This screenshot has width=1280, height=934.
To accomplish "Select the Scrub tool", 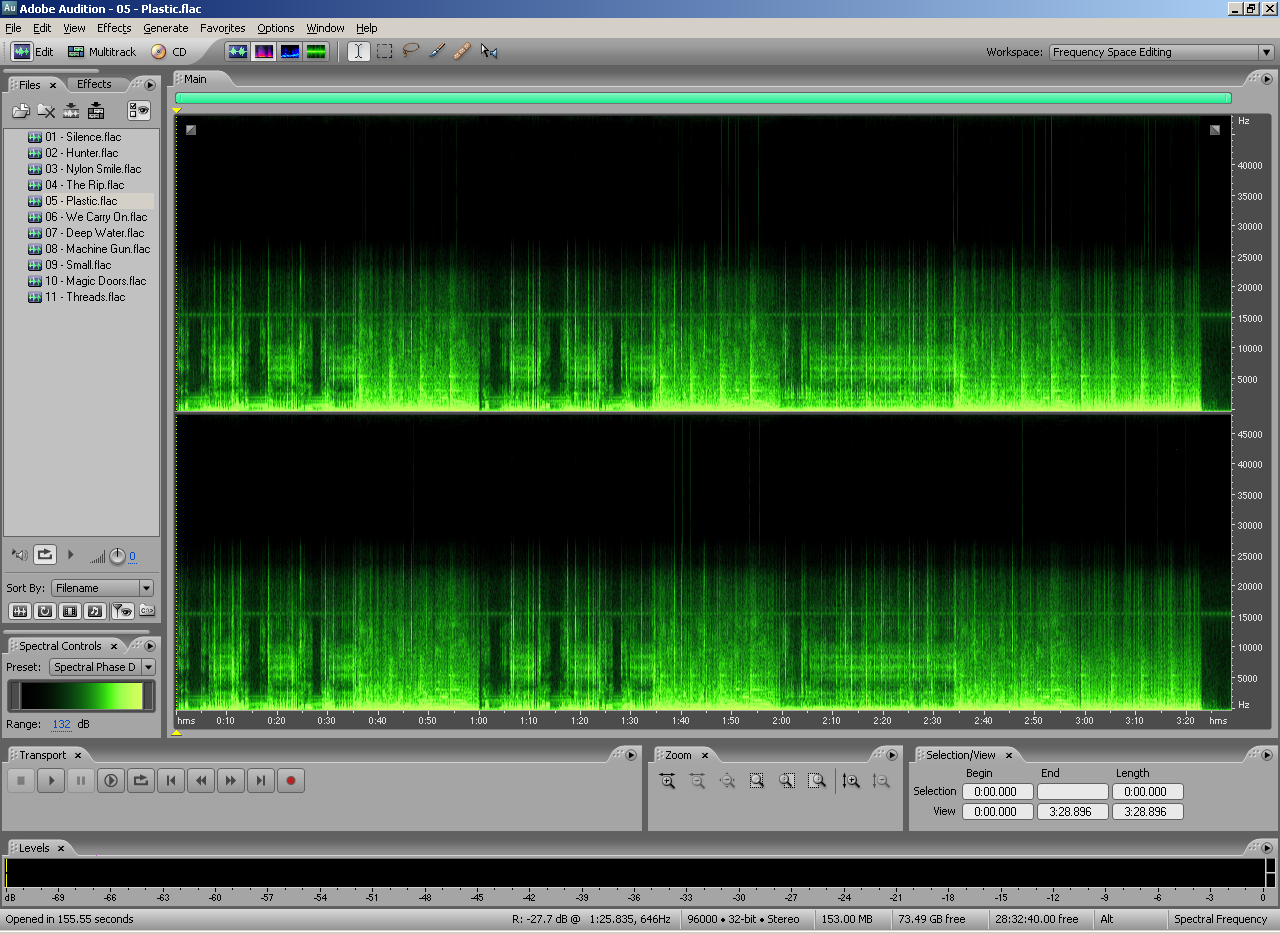I will [x=488, y=51].
